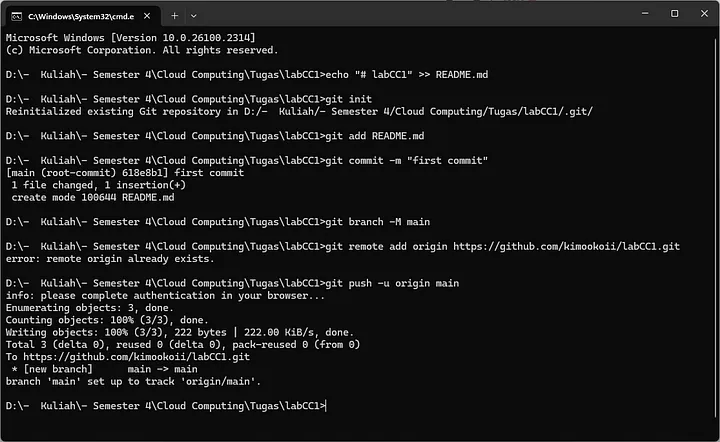Open a new terminal tab
This screenshot has height=442, width=720.
174,14
